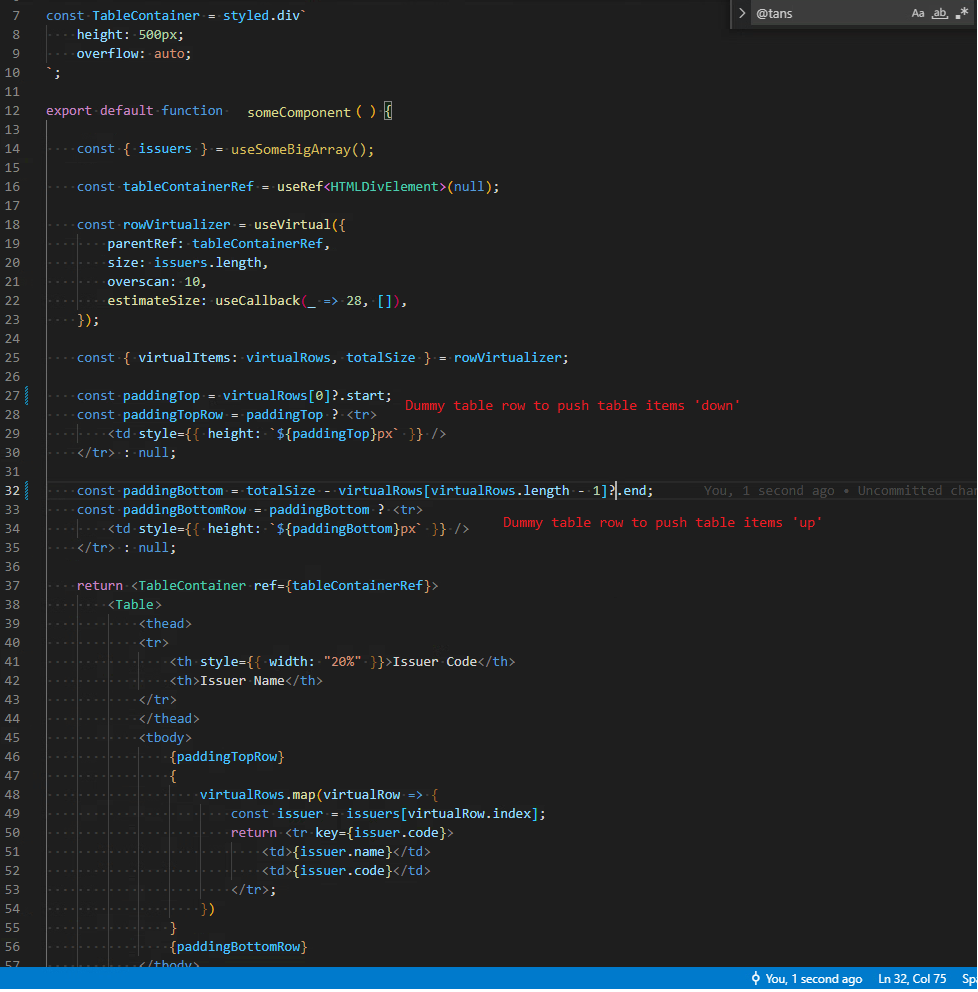Image resolution: width=978 pixels, height=992 pixels.
Task: Expand the Toggle Replace chevron in find widget
Action: tap(742, 13)
